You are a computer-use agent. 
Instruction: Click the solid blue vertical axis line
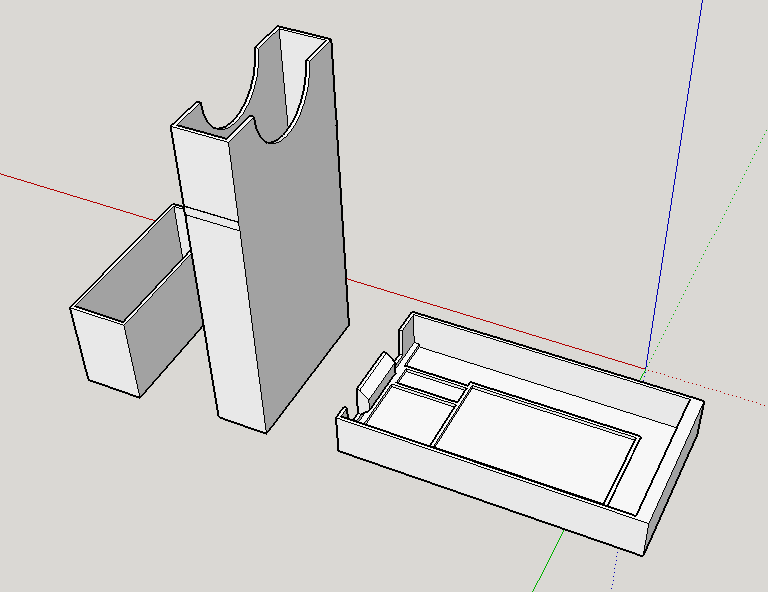coord(675,184)
